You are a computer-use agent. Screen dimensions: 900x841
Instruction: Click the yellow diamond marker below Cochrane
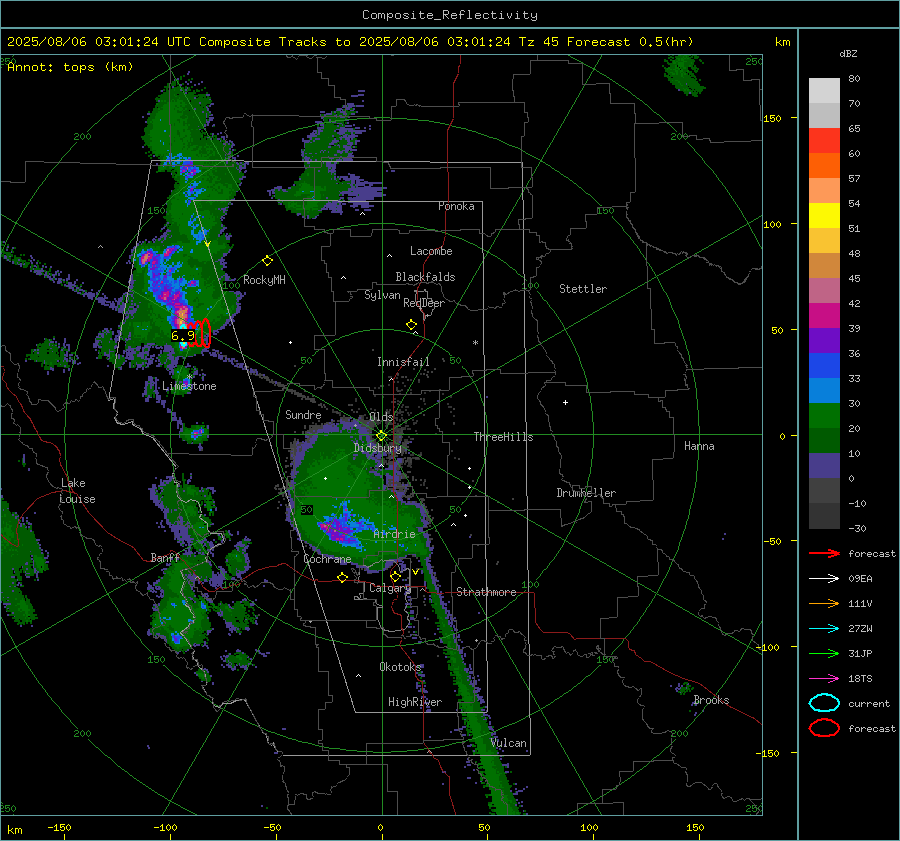coord(343,578)
